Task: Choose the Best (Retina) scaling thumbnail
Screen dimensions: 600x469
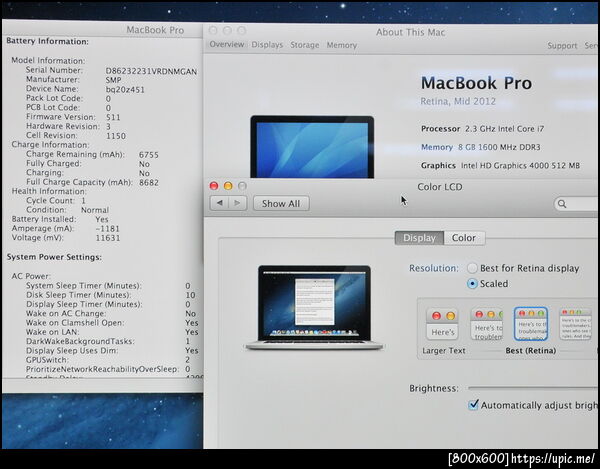Action: pyautogui.click(x=531, y=324)
